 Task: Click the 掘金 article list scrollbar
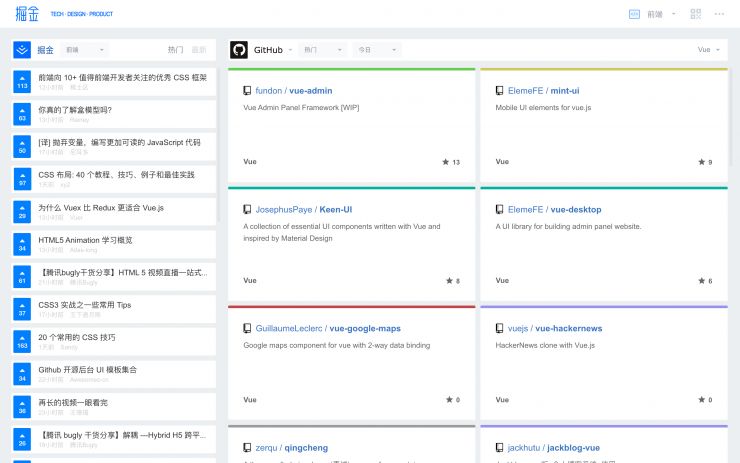coord(218,144)
